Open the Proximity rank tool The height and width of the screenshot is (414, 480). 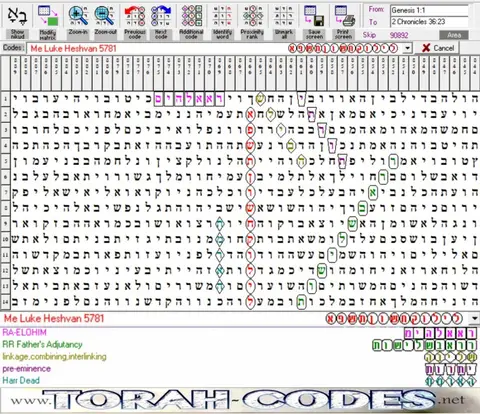[253, 16]
